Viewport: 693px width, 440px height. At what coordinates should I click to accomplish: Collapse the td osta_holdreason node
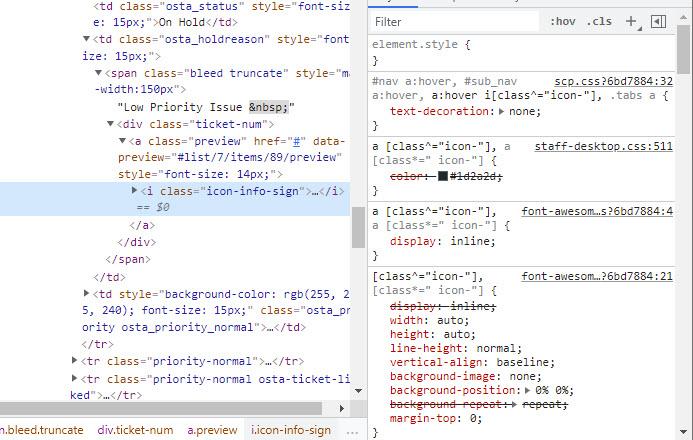(86, 40)
